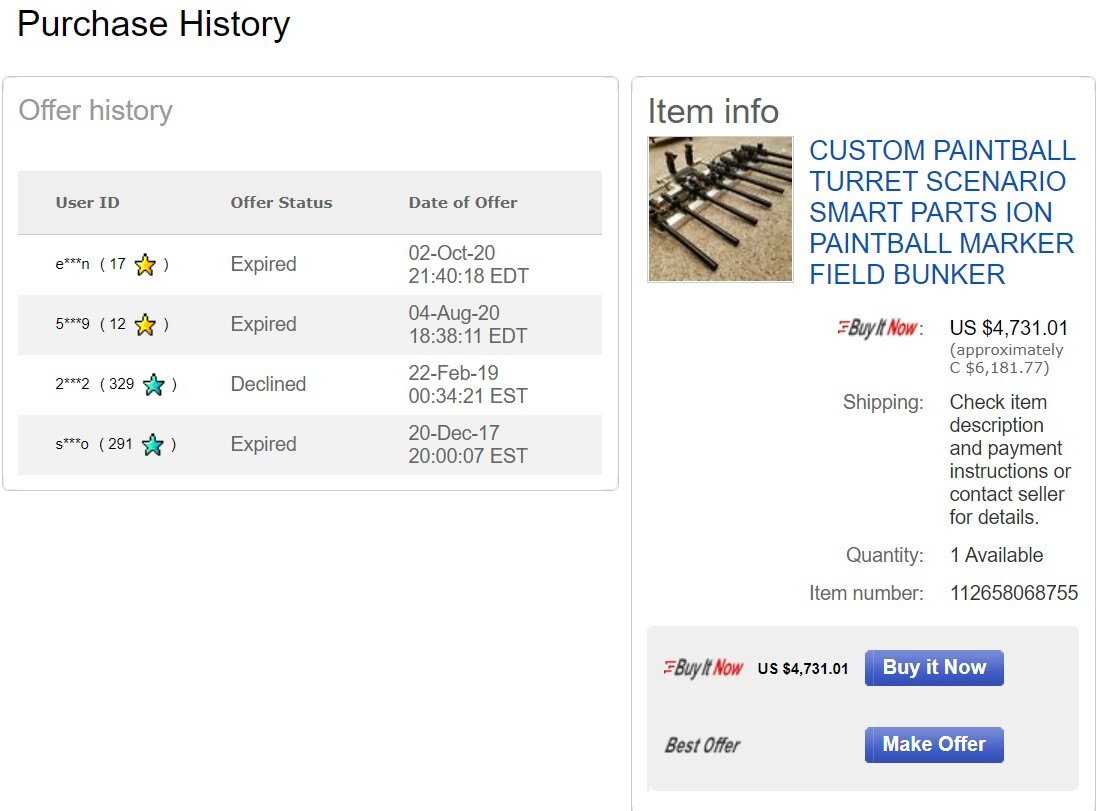This screenshot has height=811, width=1102.
Task: Open the paintball turret item thumbnail
Action: click(720, 209)
